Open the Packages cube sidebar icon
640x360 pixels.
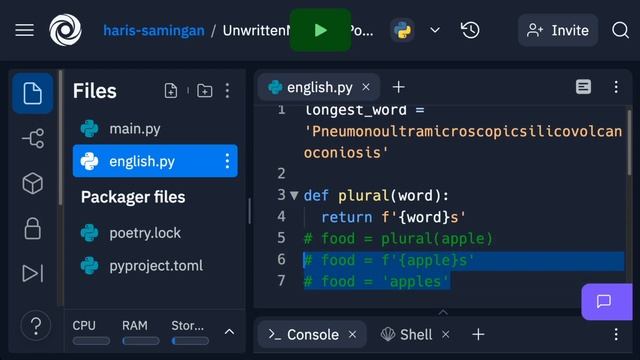click(x=33, y=183)
